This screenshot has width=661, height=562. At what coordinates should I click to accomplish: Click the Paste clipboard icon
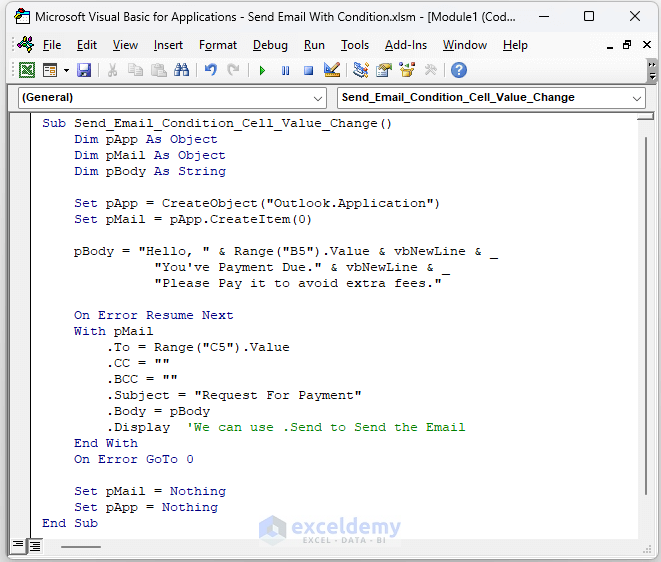[159, 70]
